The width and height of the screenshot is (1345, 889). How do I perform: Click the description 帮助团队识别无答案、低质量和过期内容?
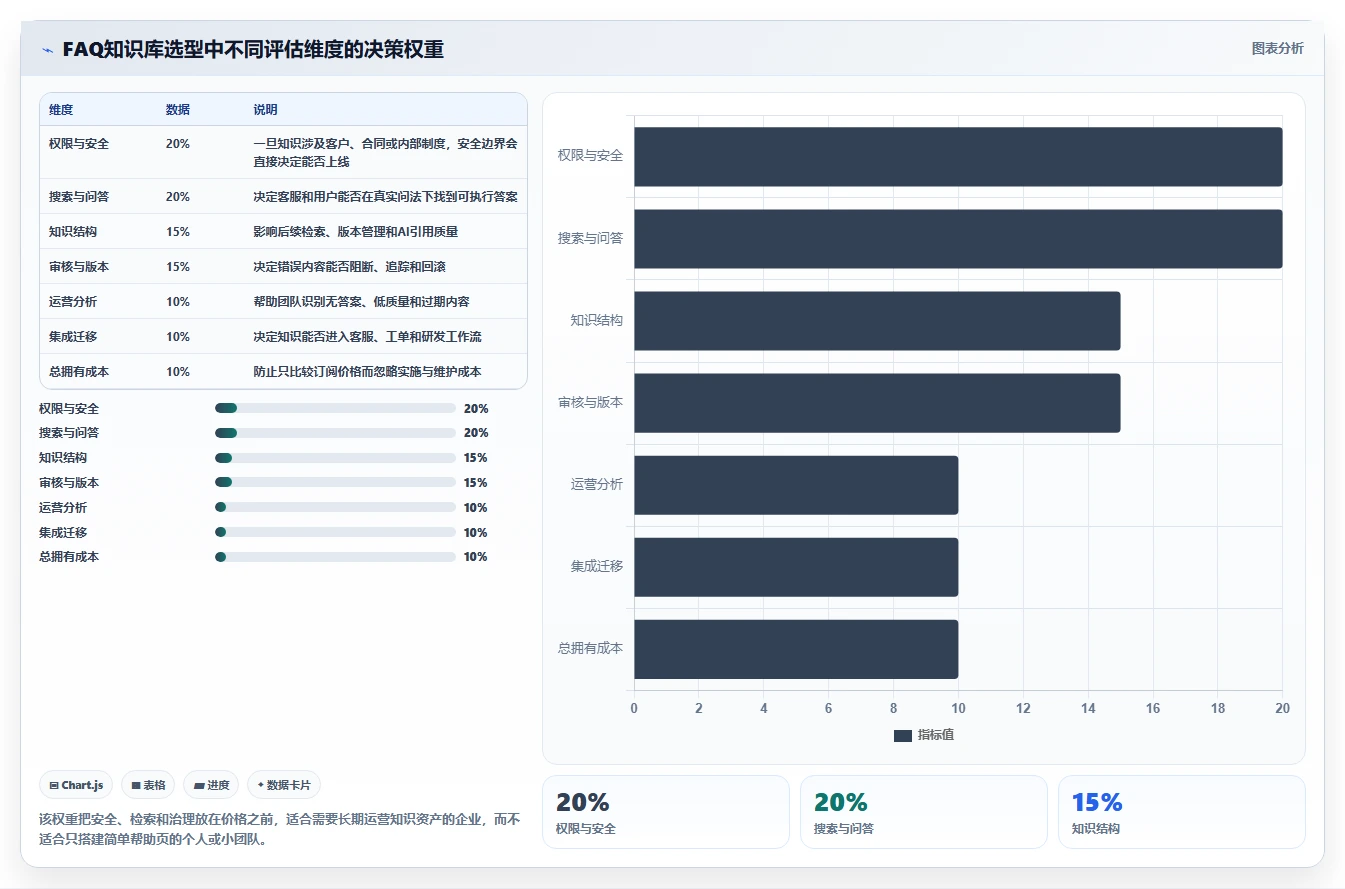pos(361,301)
